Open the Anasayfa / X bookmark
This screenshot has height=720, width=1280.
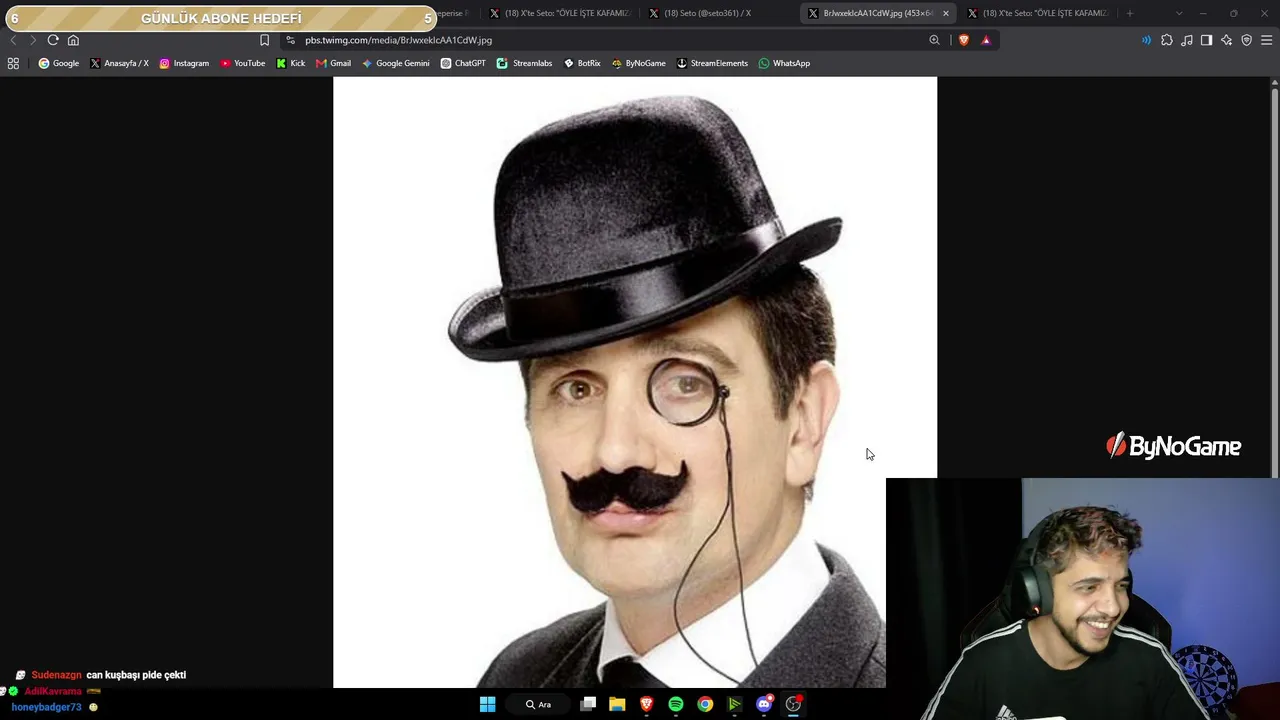(119, 63)
